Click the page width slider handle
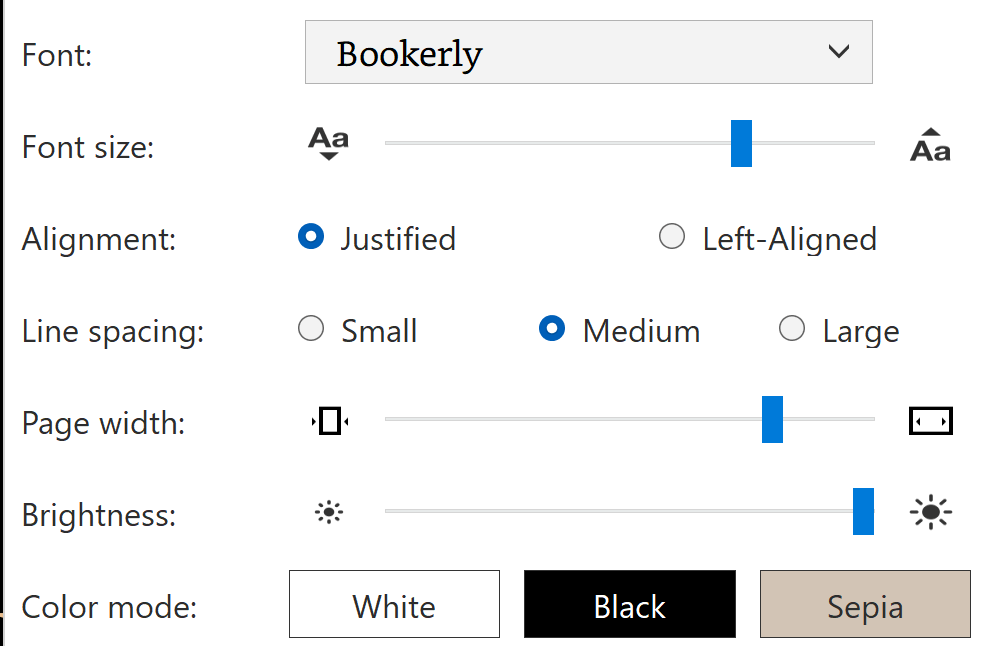The width and height of the screenshot is (987, 646). (772, 419)
